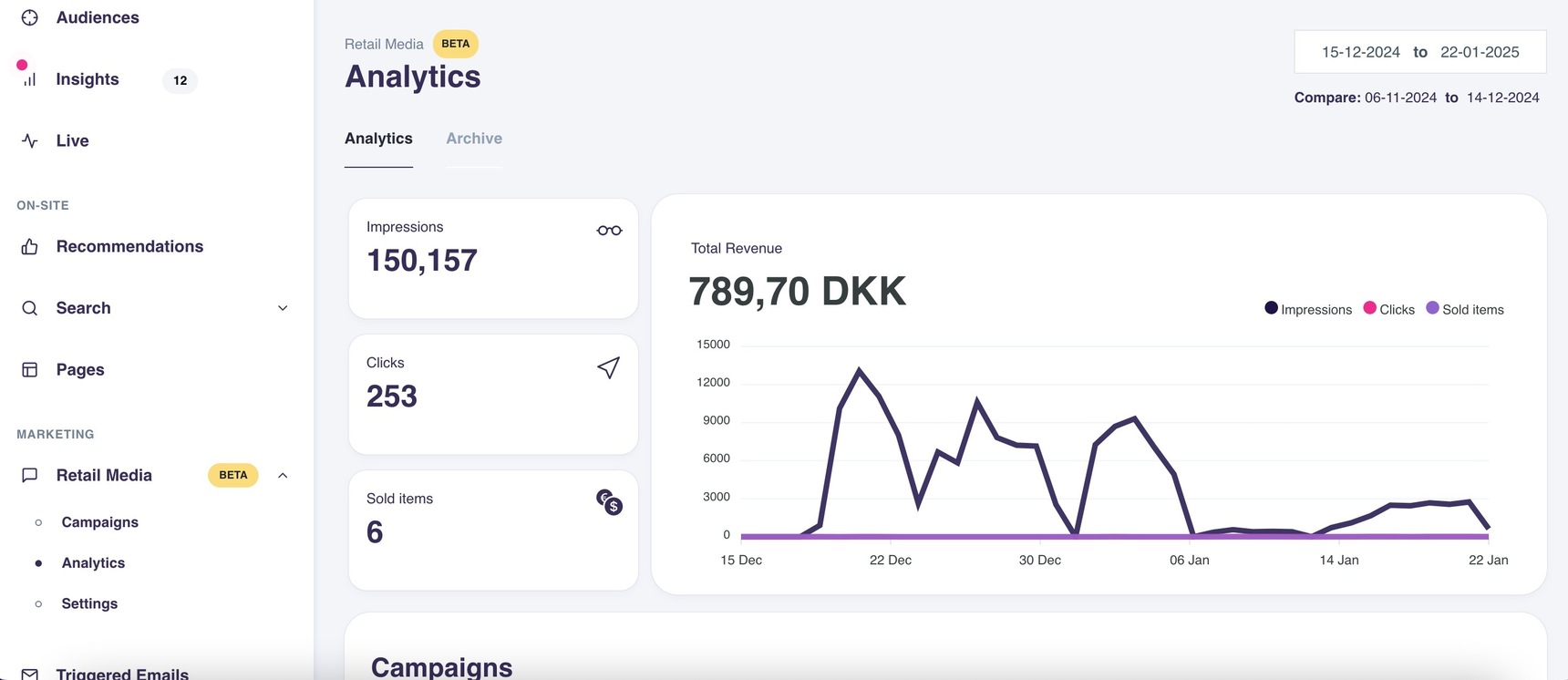Image resolution: width=1568 pixels, height=680 pixels.
Task: Click the Retail Media chat bubble icon
Action: pos(29,475)
